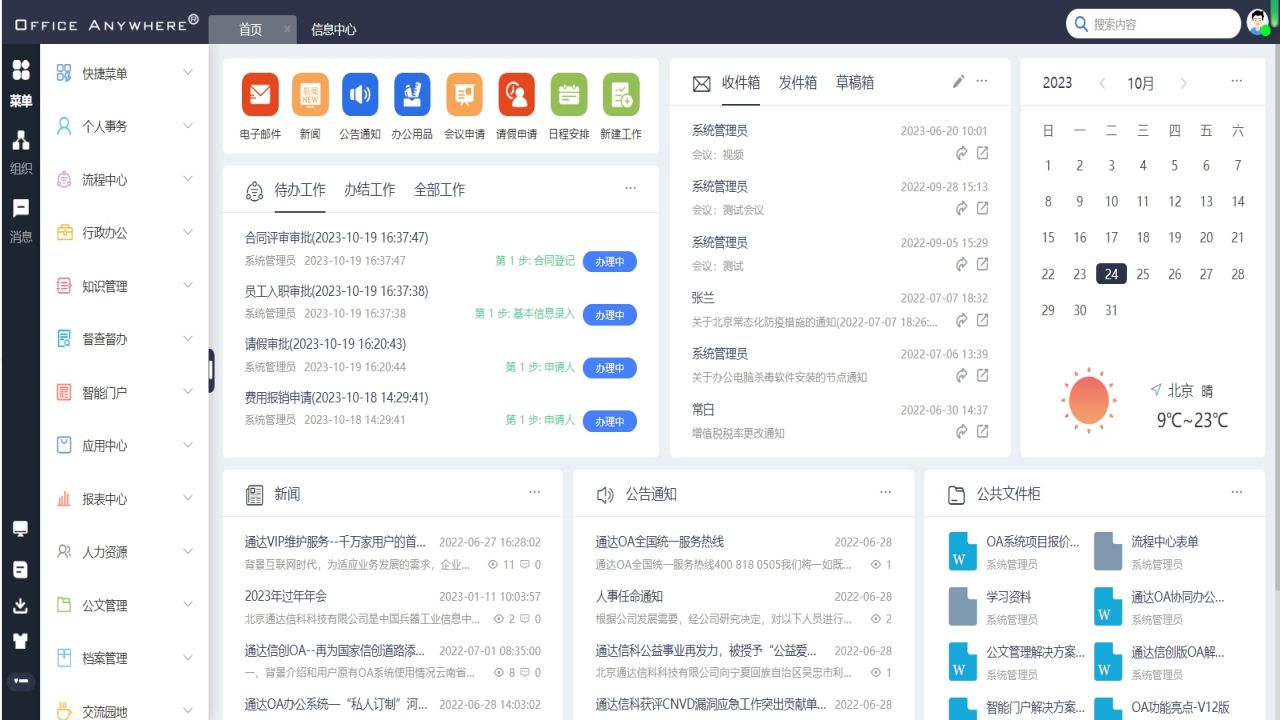Open the 消息 messages icon in left rail
Image resolution: width=1280 pixels, height=720 pixels.
(21, 209)
